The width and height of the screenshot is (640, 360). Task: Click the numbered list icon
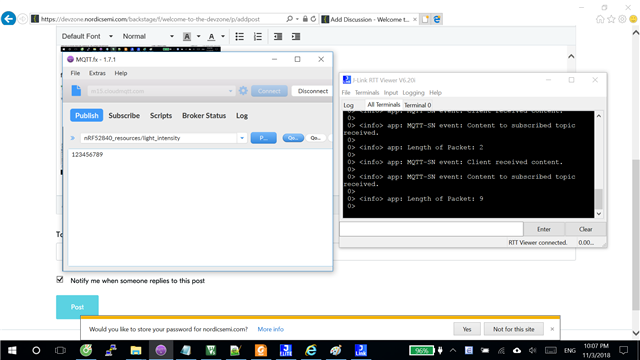click(258, 37)
